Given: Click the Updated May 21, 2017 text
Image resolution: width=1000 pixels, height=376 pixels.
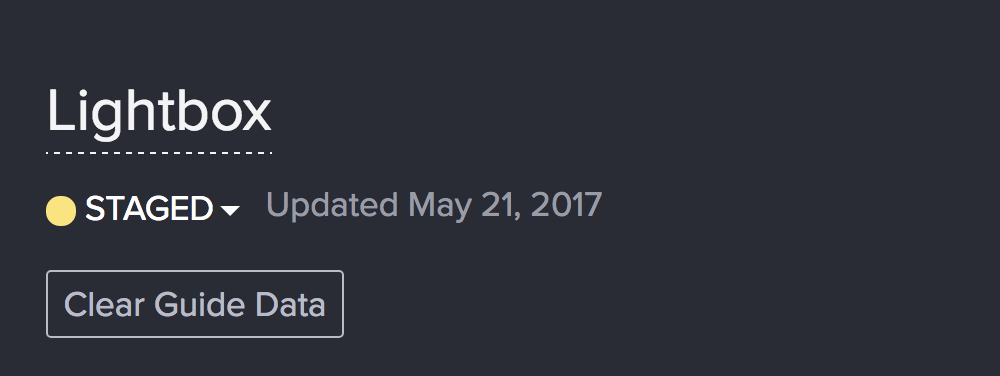Looking at the screenshot, I should (x=434, y=206).
